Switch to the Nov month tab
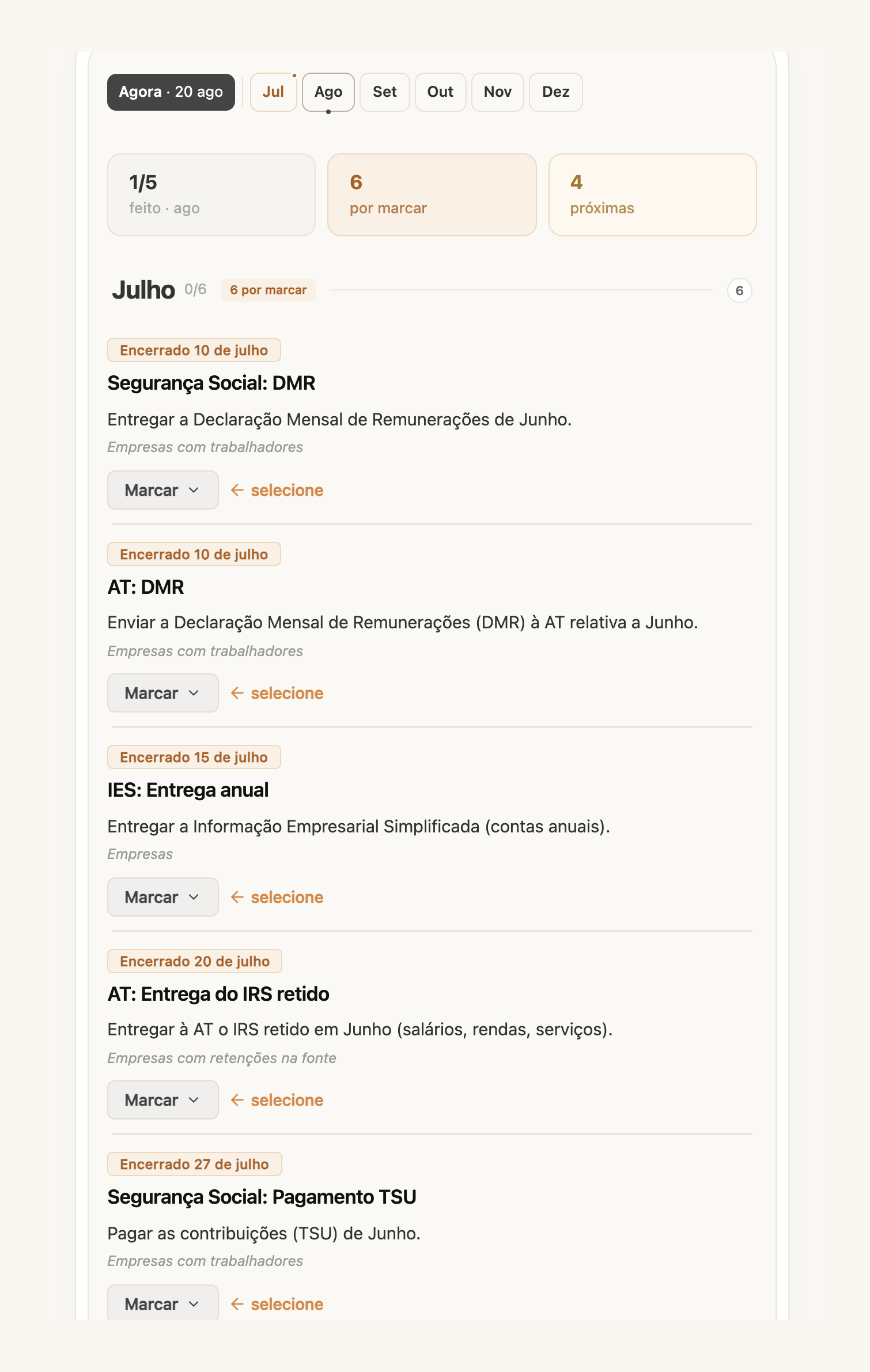 click(498, 92)
